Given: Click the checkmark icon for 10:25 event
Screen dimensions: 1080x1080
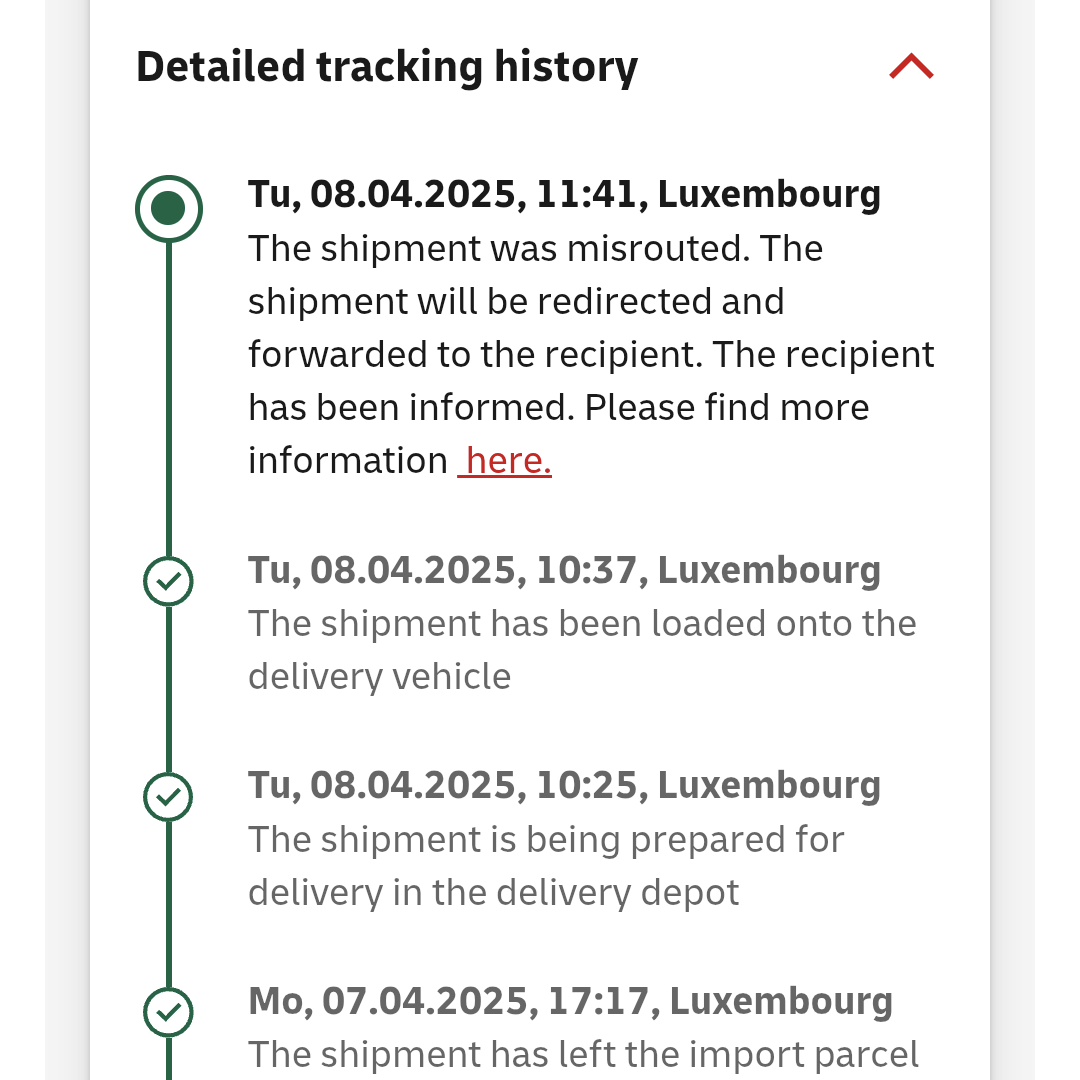Looking at the screenshot, I should coord(168,797).
